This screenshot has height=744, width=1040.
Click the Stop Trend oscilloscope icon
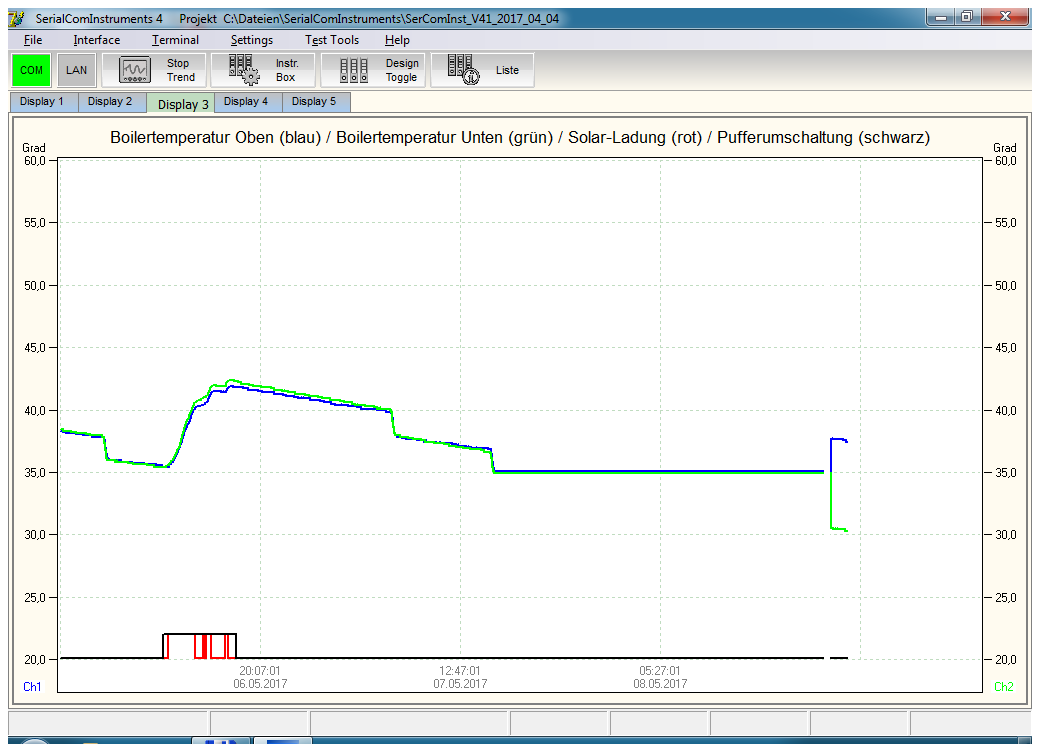pos(135,70)
